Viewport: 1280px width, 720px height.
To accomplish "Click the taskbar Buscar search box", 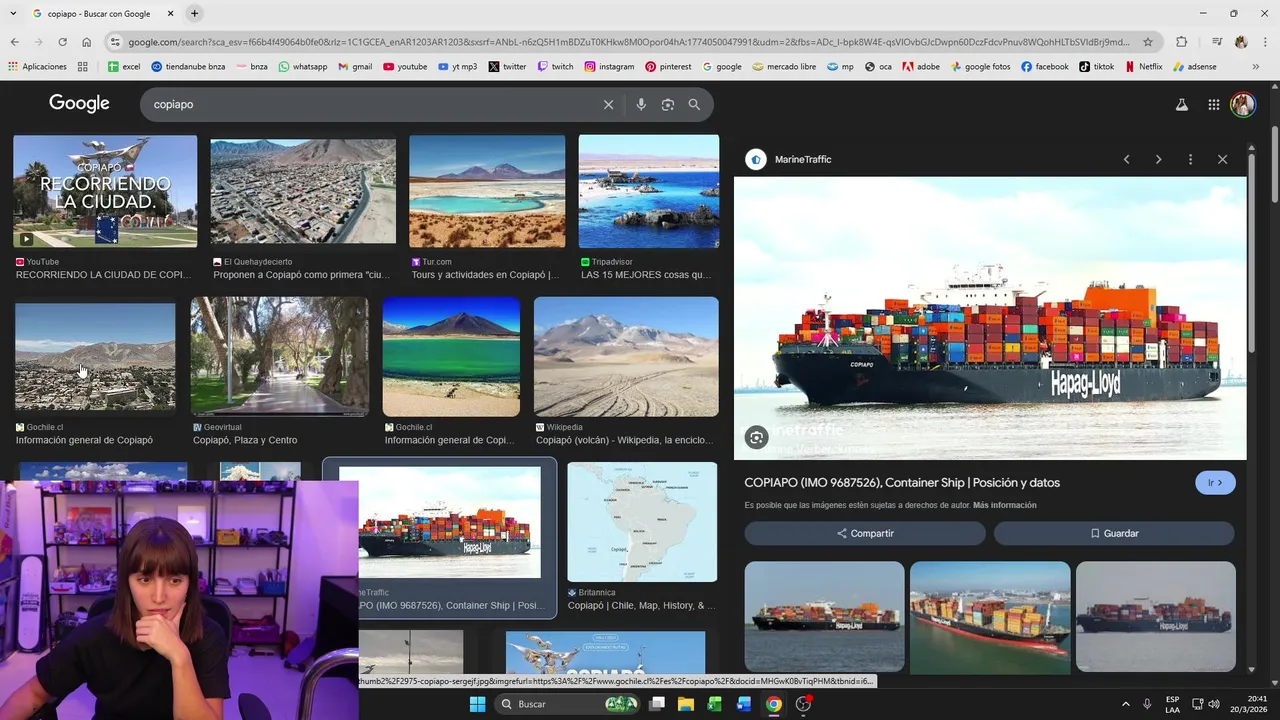I will tap(569, 704).
